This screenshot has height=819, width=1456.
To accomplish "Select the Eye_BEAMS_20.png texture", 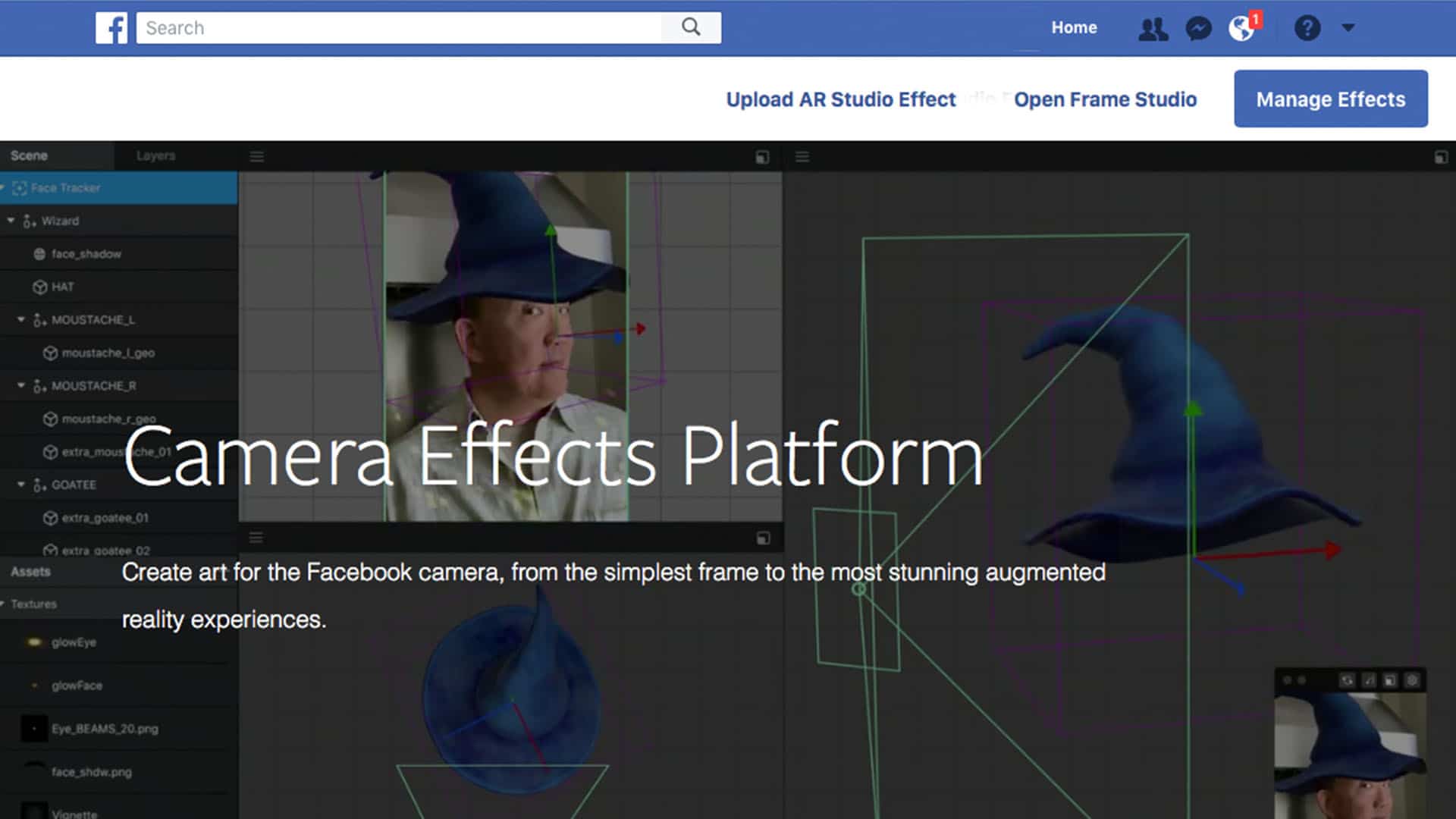I will click(105, 729).
